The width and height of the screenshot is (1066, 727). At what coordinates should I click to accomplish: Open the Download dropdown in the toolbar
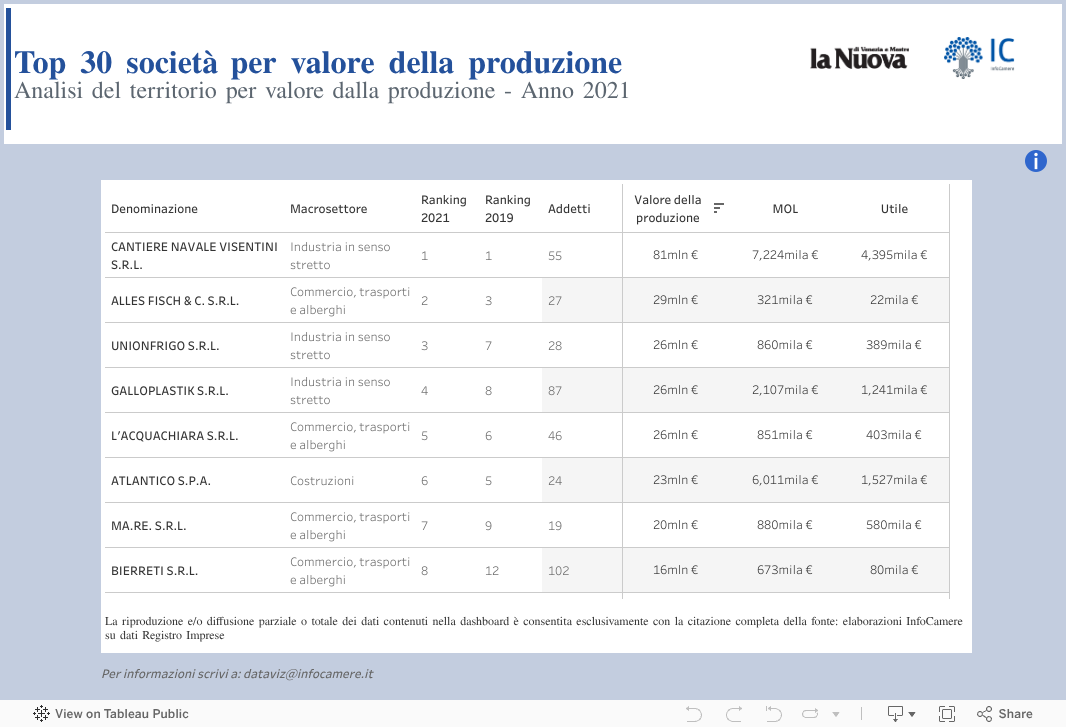click(x=900, y=713)
